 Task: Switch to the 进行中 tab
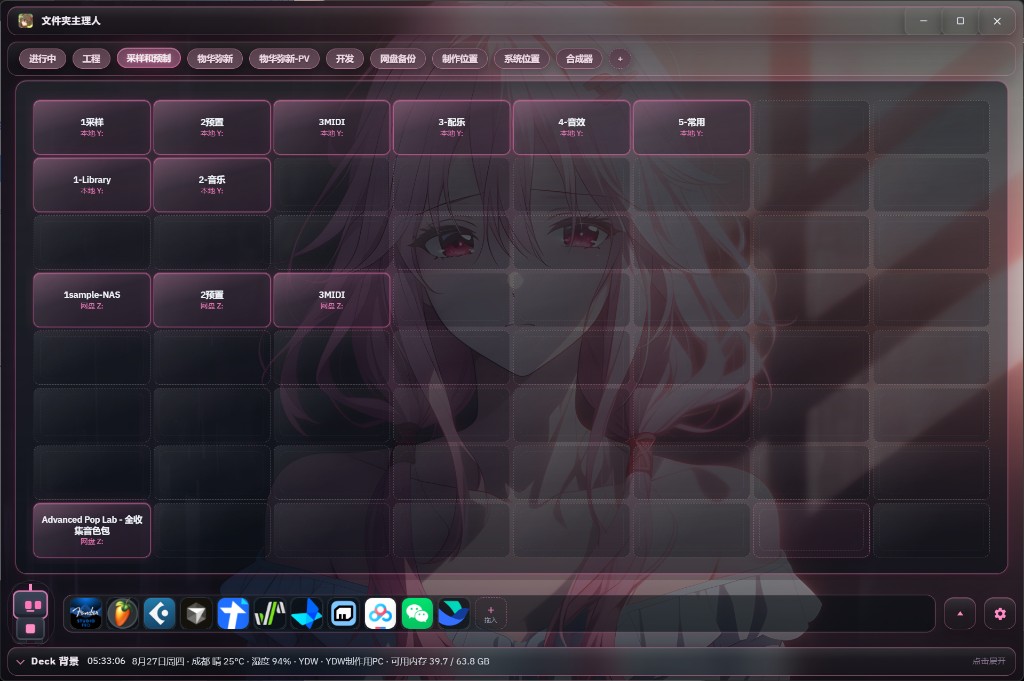pos(42,59)
